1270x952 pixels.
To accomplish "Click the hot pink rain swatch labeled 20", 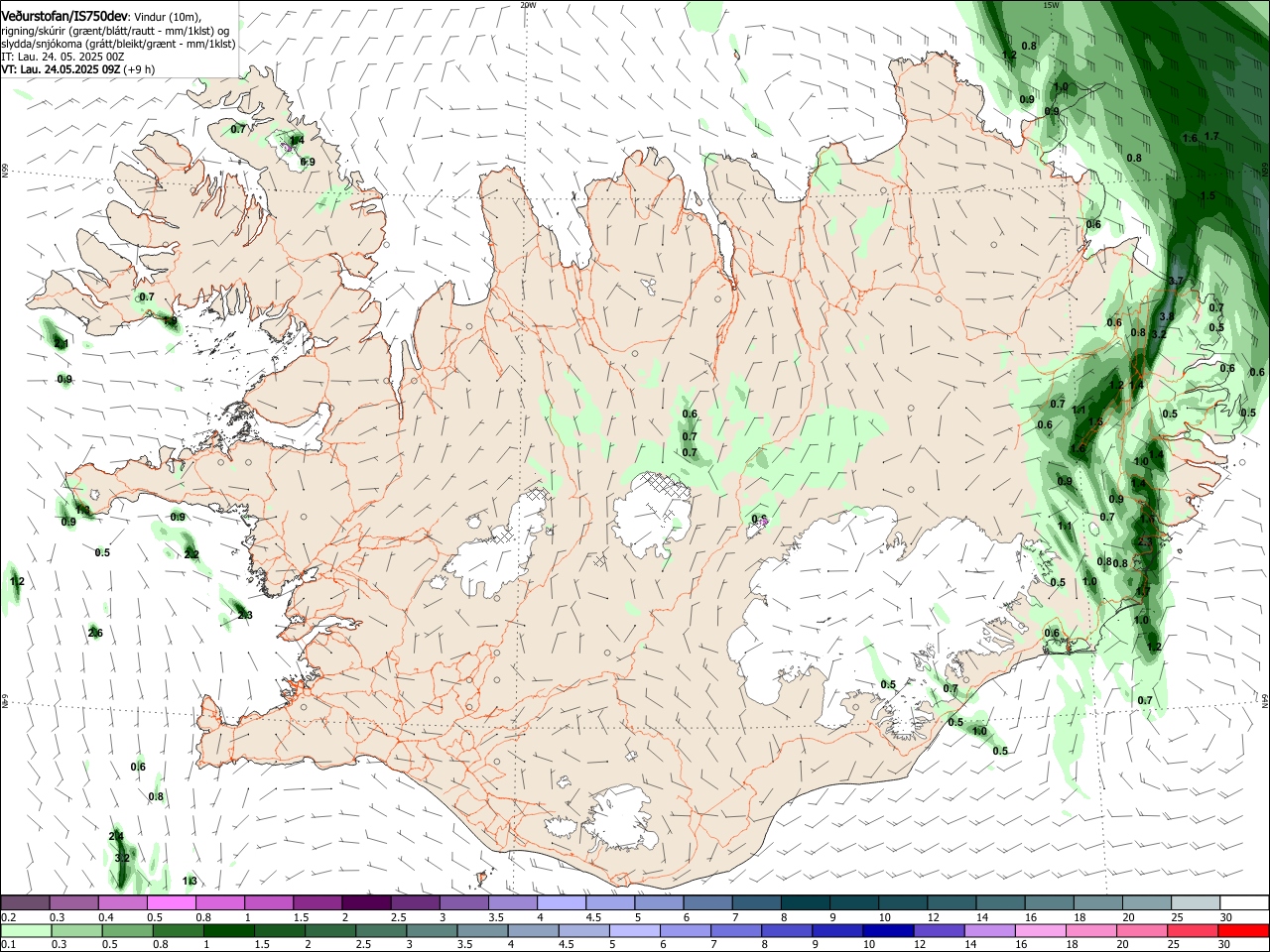I will (x=1142, y=931).
